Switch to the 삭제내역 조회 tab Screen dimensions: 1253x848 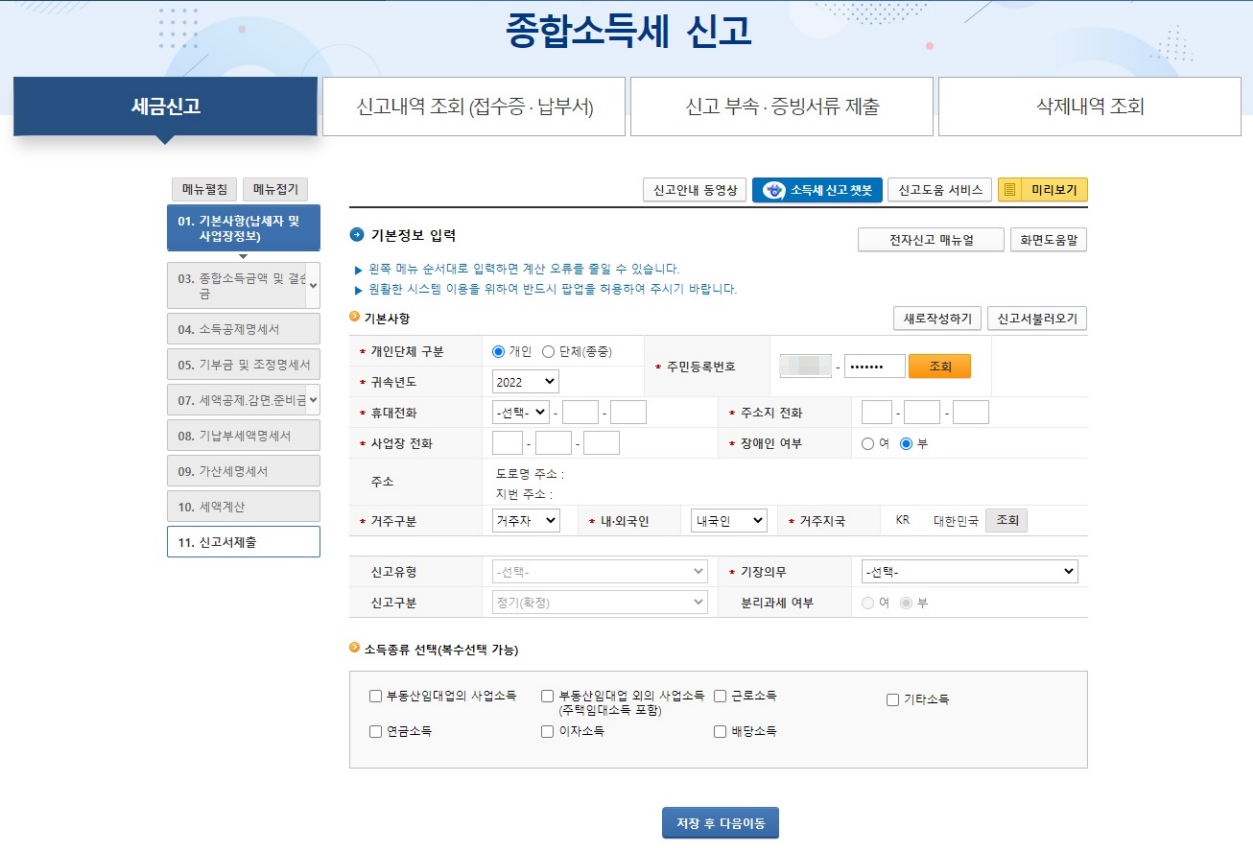(x=1088, y=108)
